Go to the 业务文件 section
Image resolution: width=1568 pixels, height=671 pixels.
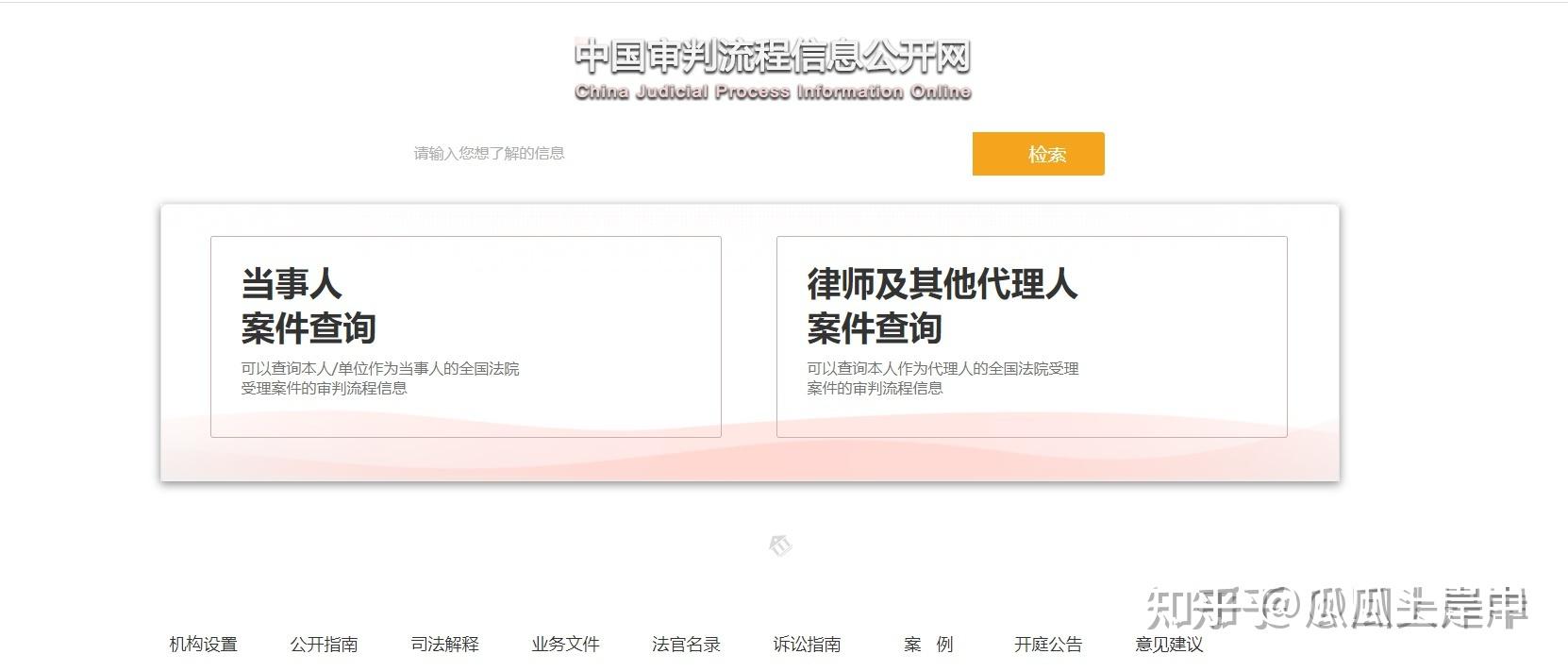[565, 645]
